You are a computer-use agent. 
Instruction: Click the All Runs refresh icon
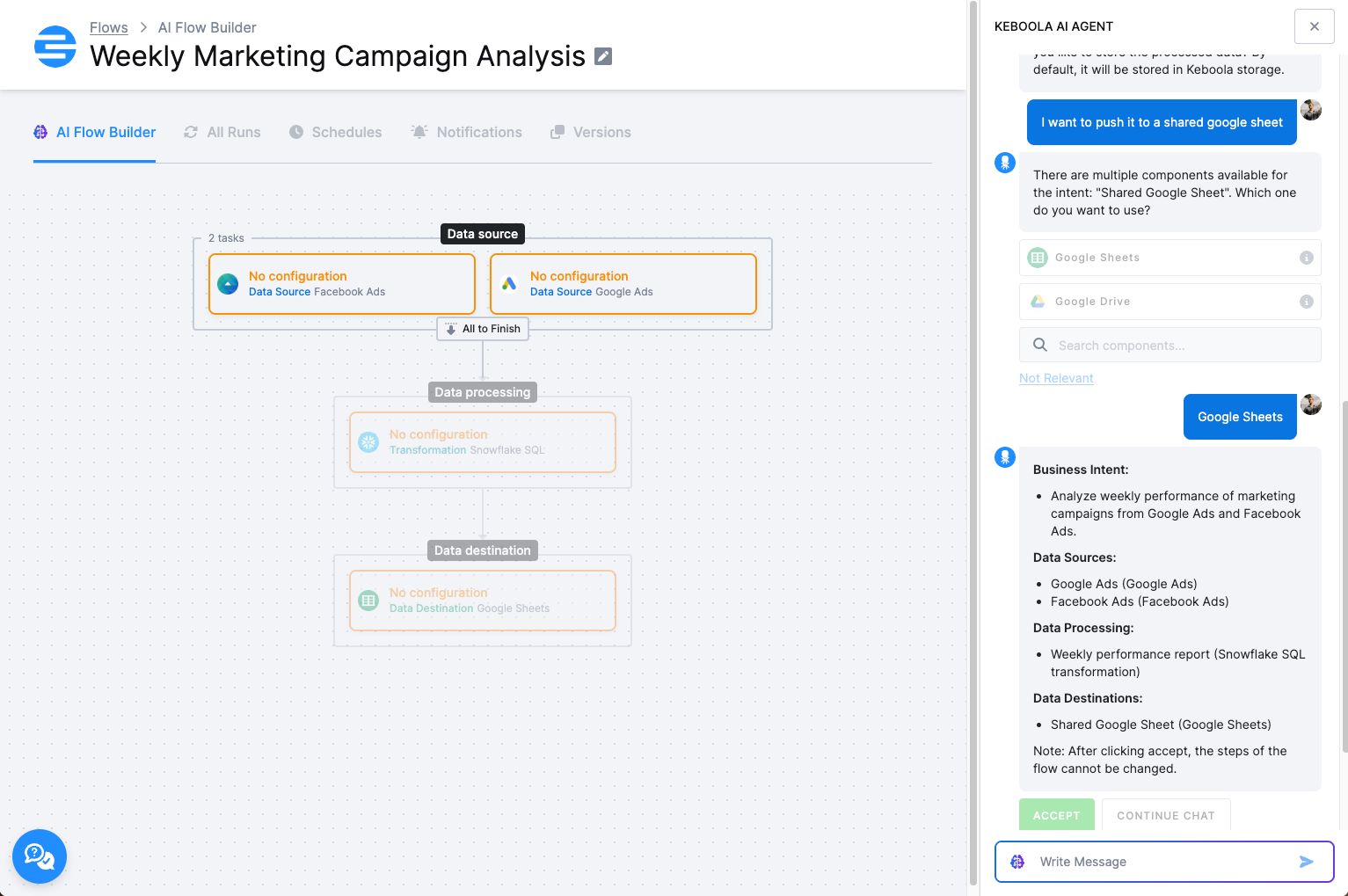tap(191, 132)
